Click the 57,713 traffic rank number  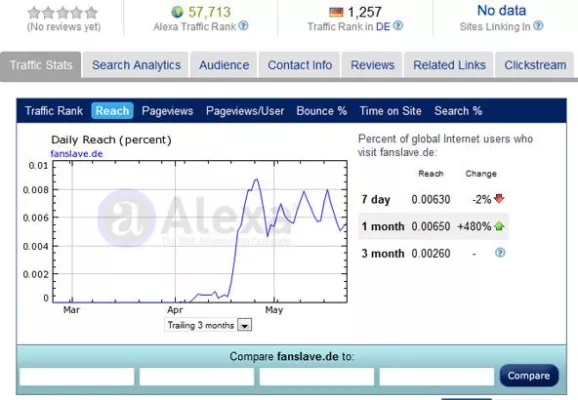point(209,12)
